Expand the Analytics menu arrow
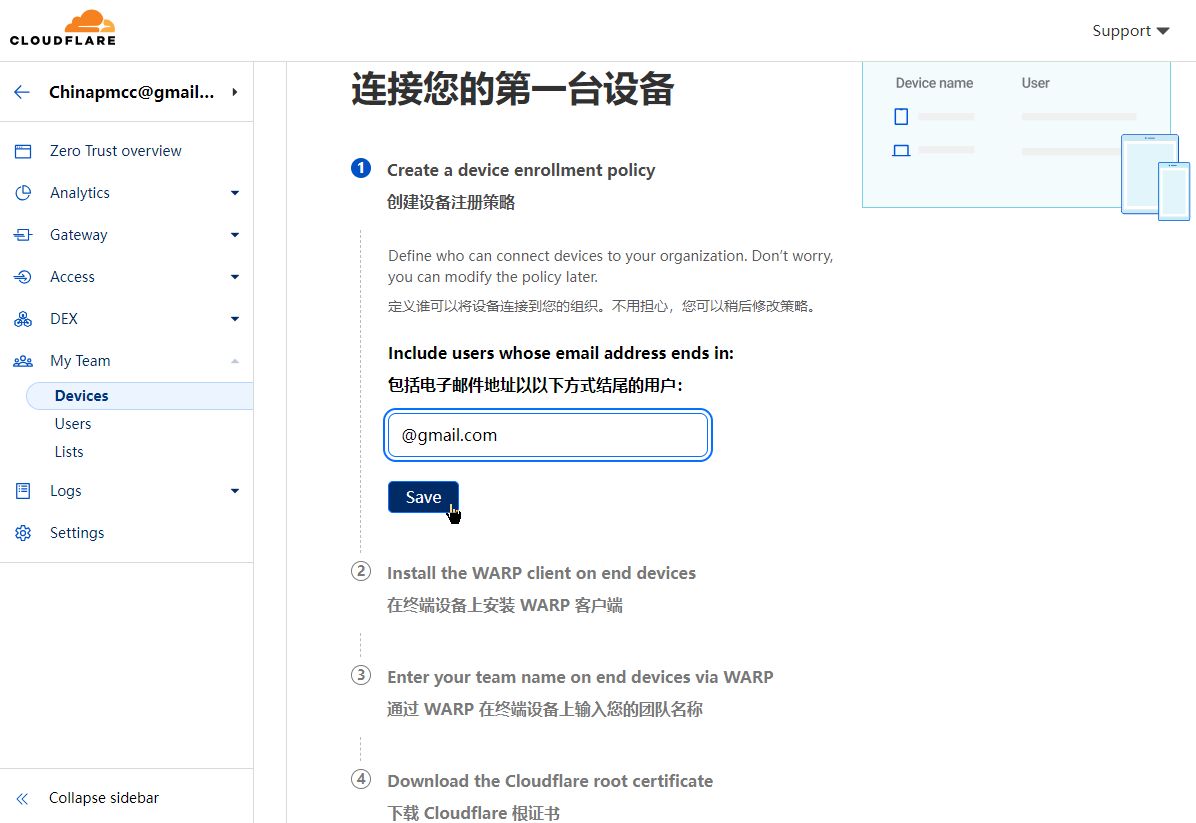1196x823 pixels. tap(235, 193)
